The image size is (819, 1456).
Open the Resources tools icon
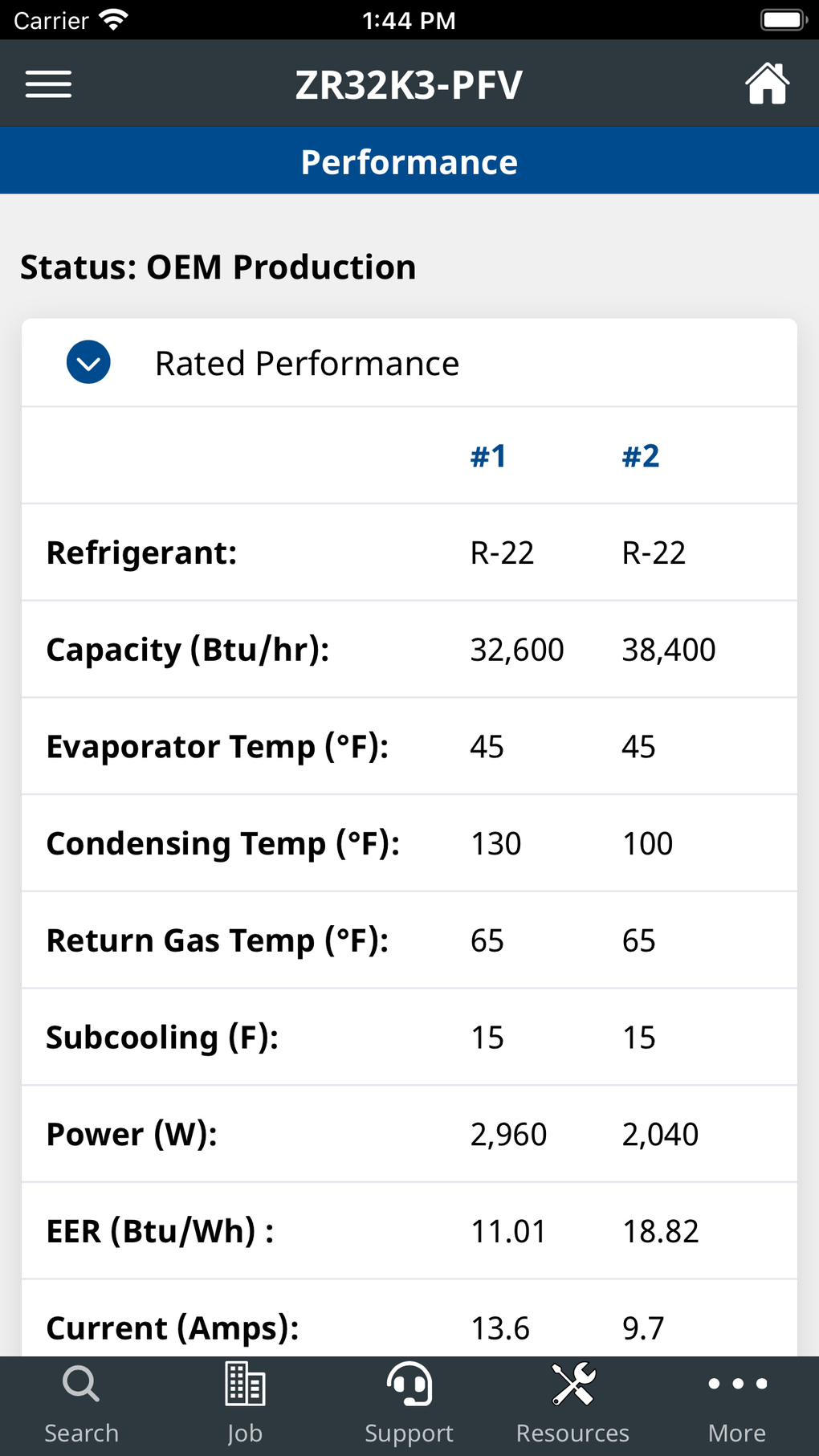(573, 1385)
